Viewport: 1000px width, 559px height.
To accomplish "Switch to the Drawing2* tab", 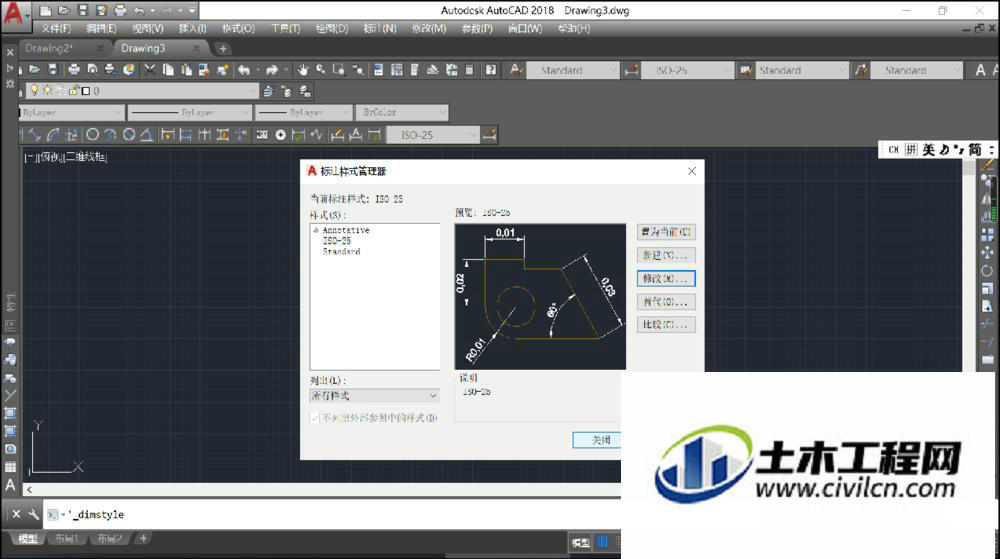I will click(x=50, y=48).
